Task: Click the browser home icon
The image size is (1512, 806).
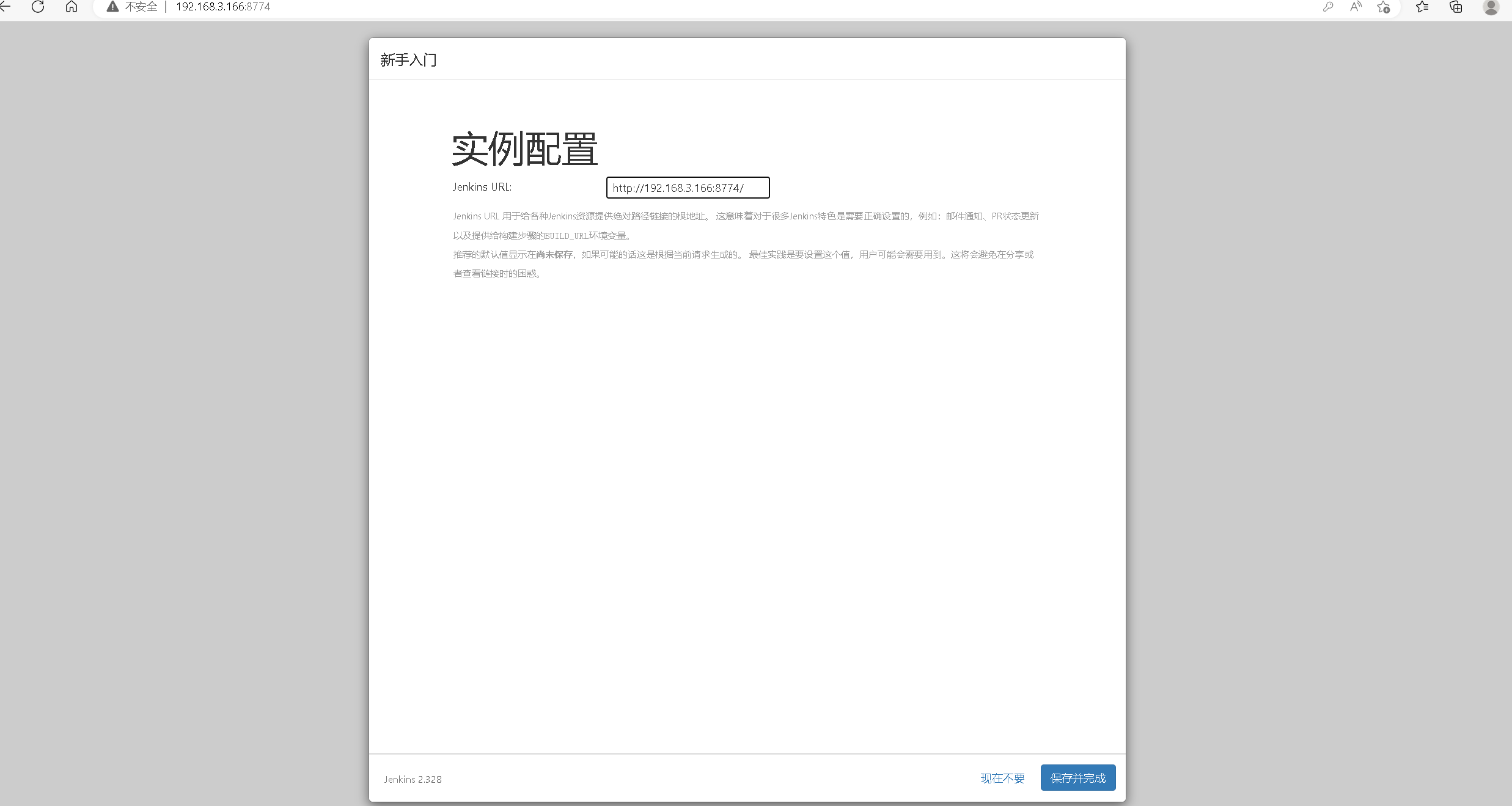Action: (72, 7)
